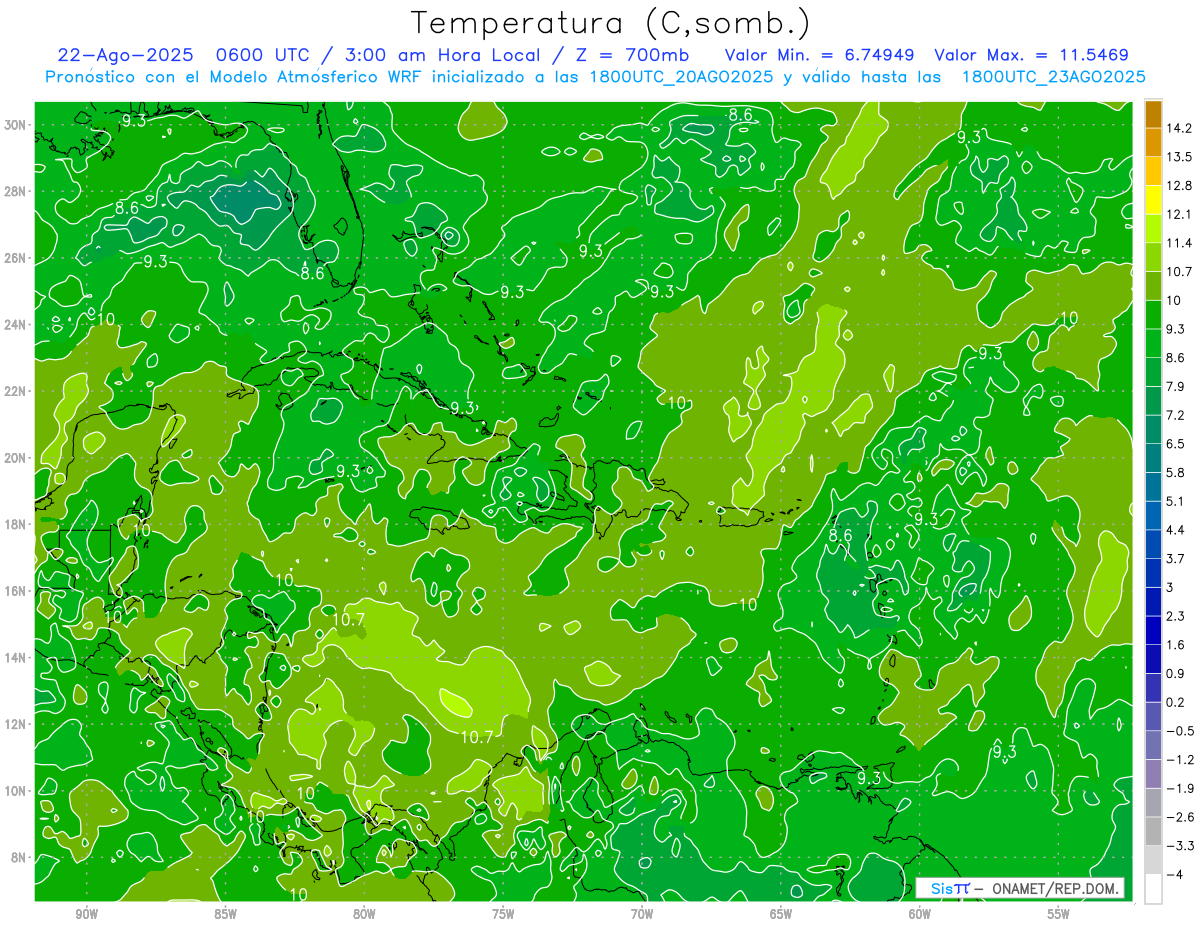The height and width of the screenshot is (927, 1200).
Task: Click "Valor Min. = 6.74949"
Action: point(818,55)
